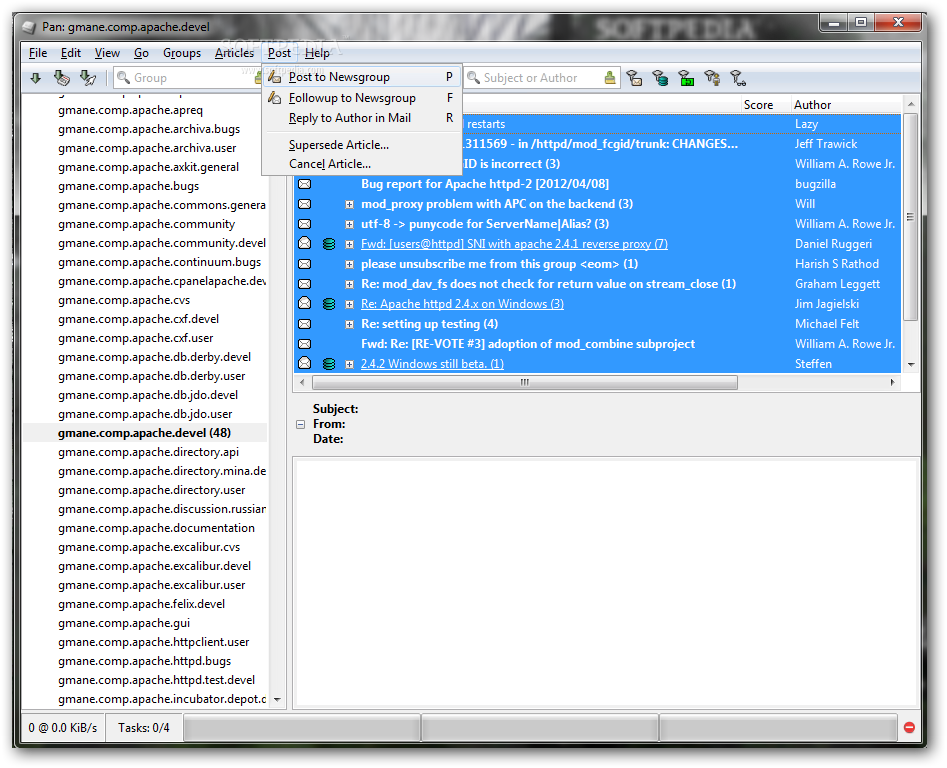Click cached disk icon of 2.4.2 Windows still beta row
This screenshot has width=947, height=768.
(329, 364)
